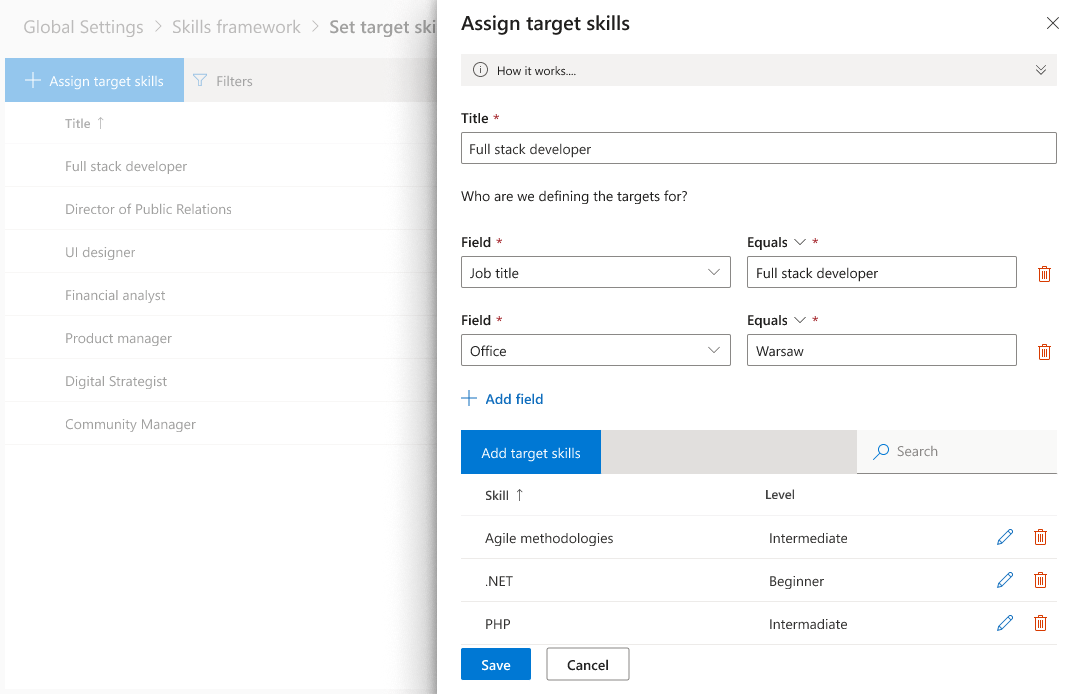1075x694 pixels.
Task: Edit the .NET skill level
Action: tap(1005, 581)
